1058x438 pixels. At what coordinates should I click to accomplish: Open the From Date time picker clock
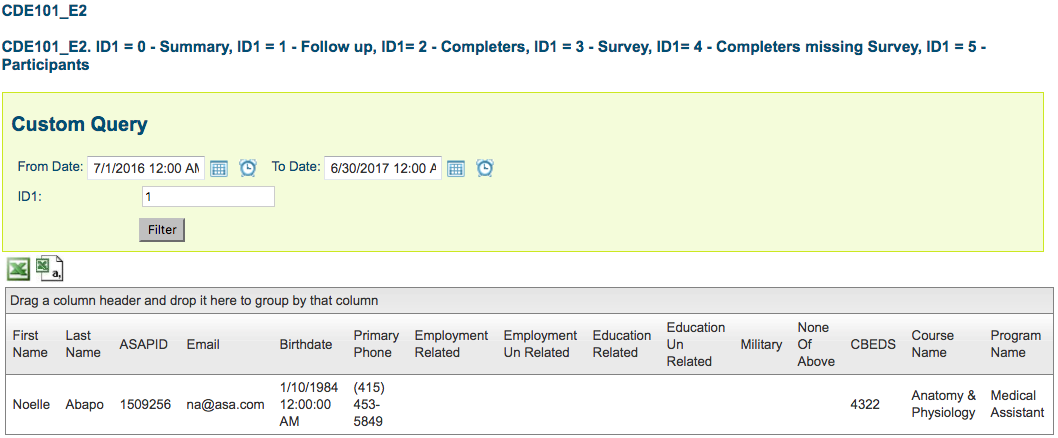(x=248, y=168)
